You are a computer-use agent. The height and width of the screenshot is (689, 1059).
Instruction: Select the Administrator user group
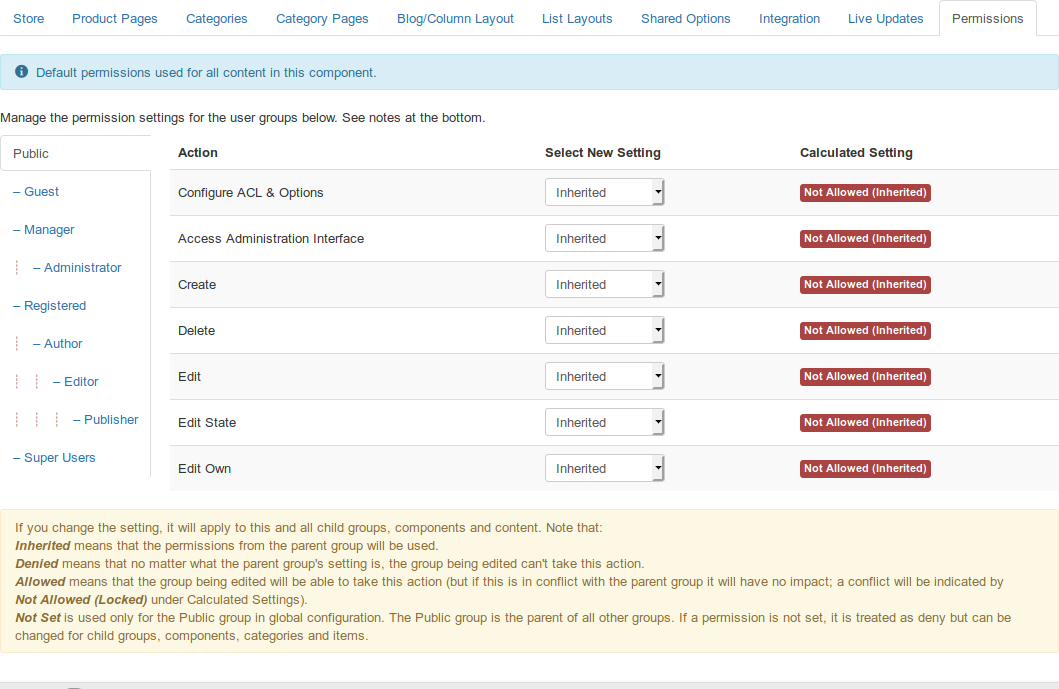coord(80,267)
